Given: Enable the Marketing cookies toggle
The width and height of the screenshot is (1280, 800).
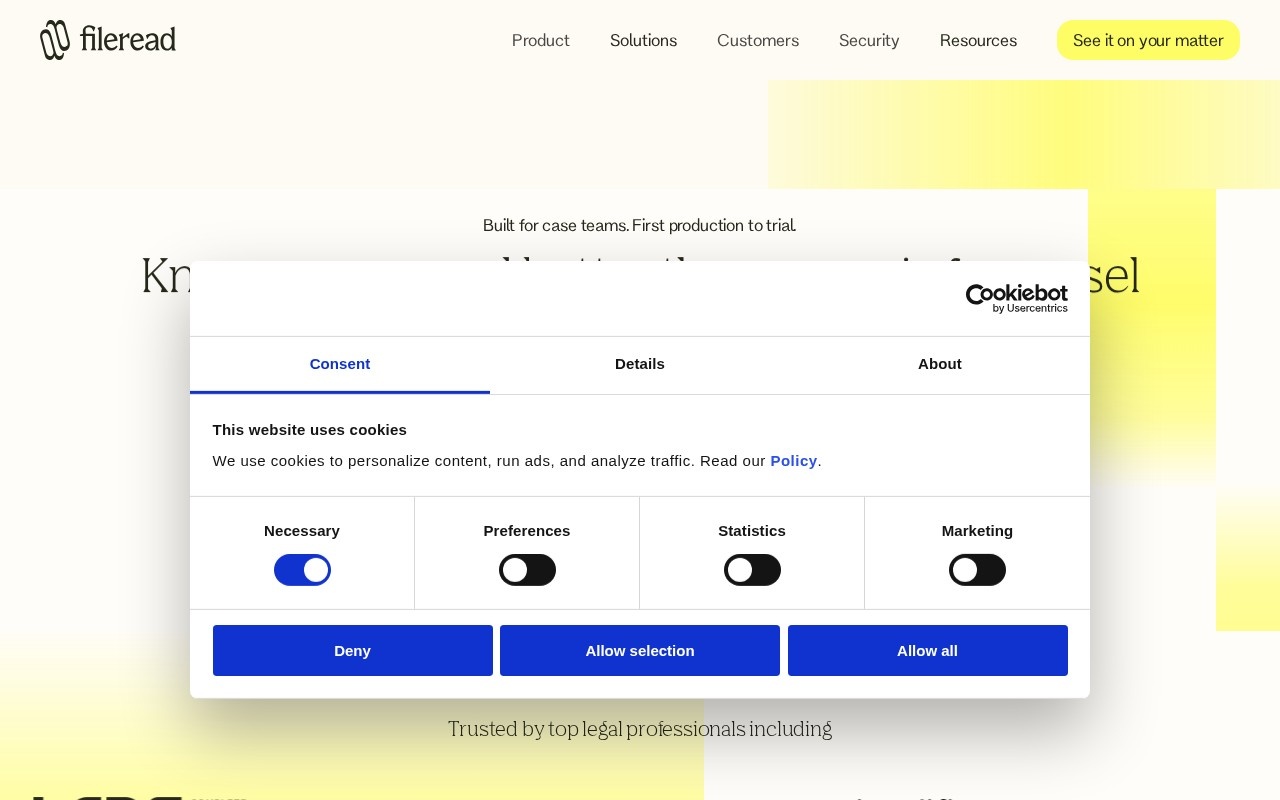Looking at the screenshot, I should 977,570.
